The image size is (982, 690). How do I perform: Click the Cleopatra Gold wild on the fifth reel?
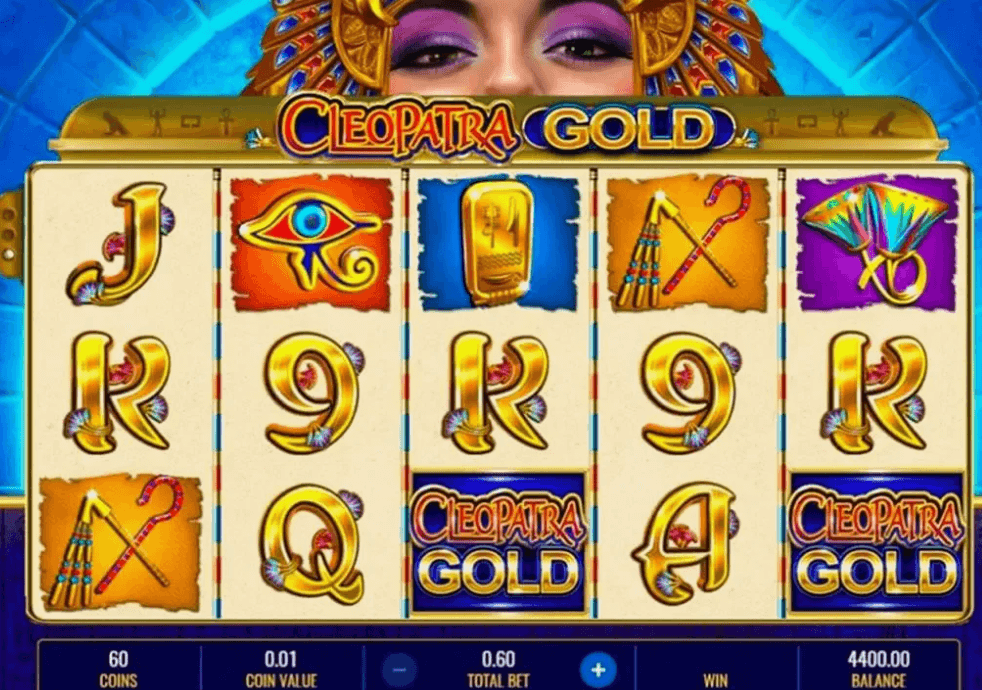coord(877,542)
